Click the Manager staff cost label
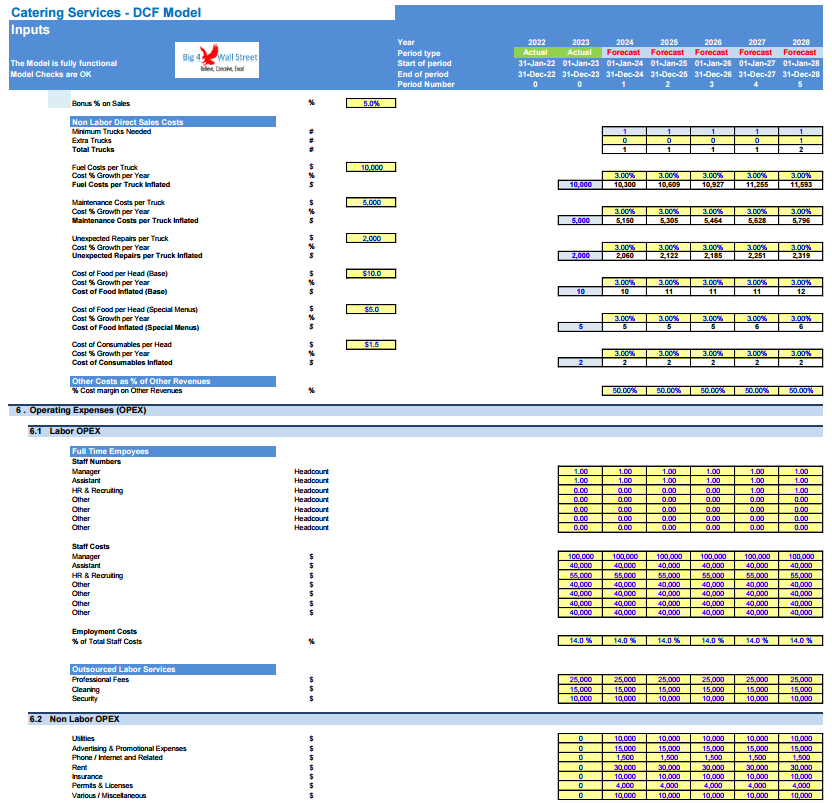 [x=86, y=556]
